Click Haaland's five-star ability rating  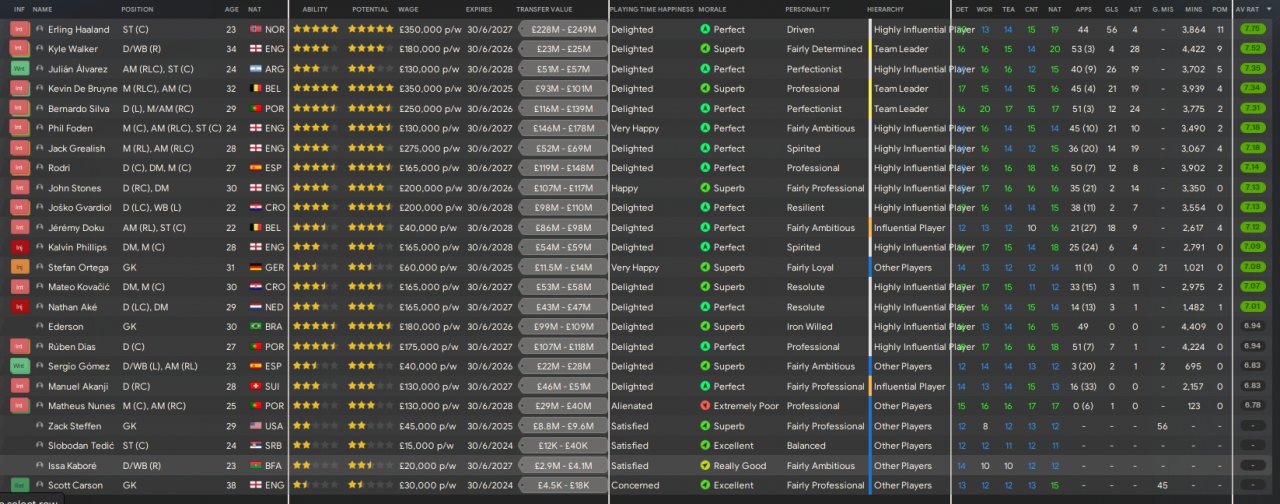pos(314,29)
